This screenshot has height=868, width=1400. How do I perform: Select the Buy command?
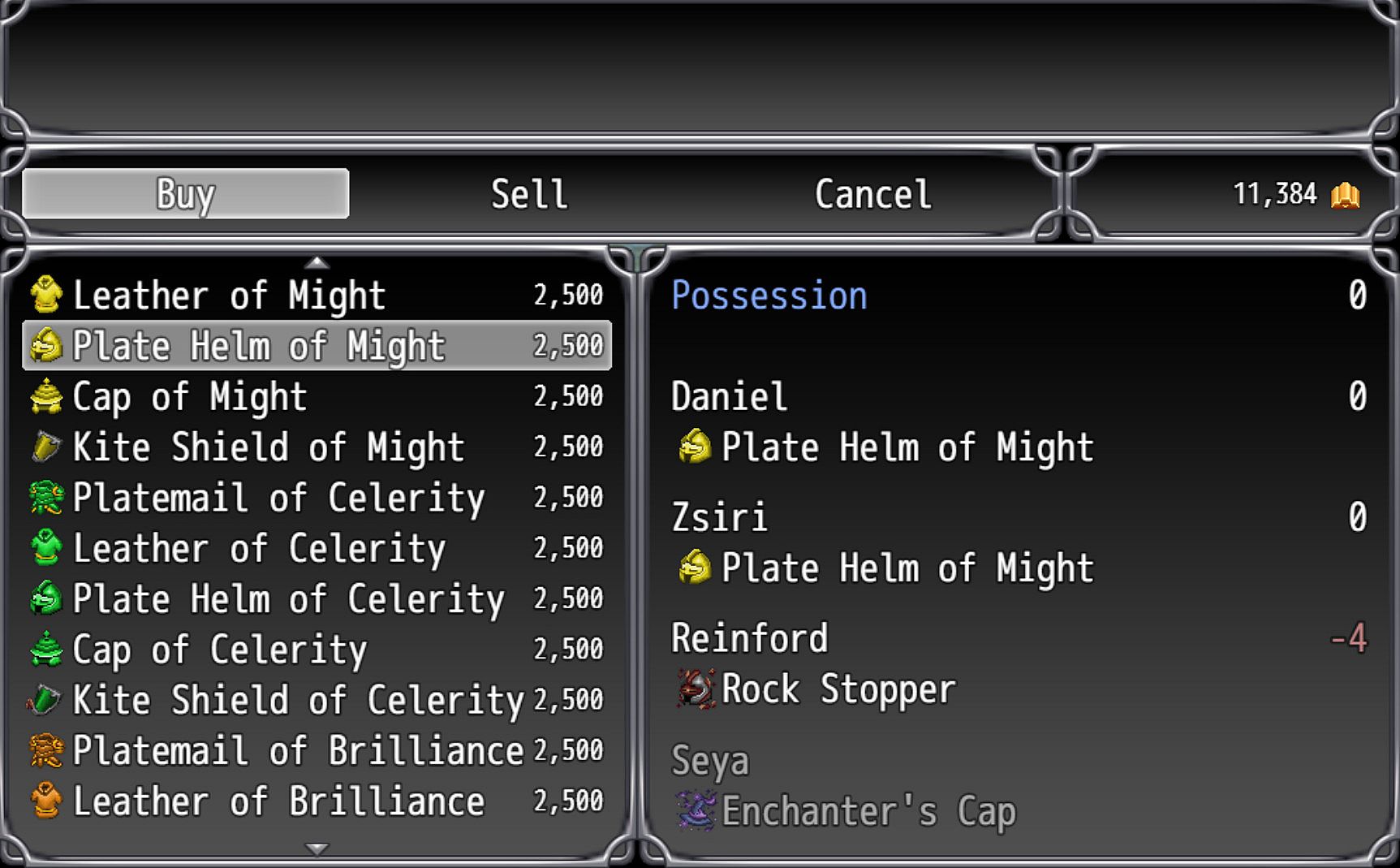[x=186, y=194]
